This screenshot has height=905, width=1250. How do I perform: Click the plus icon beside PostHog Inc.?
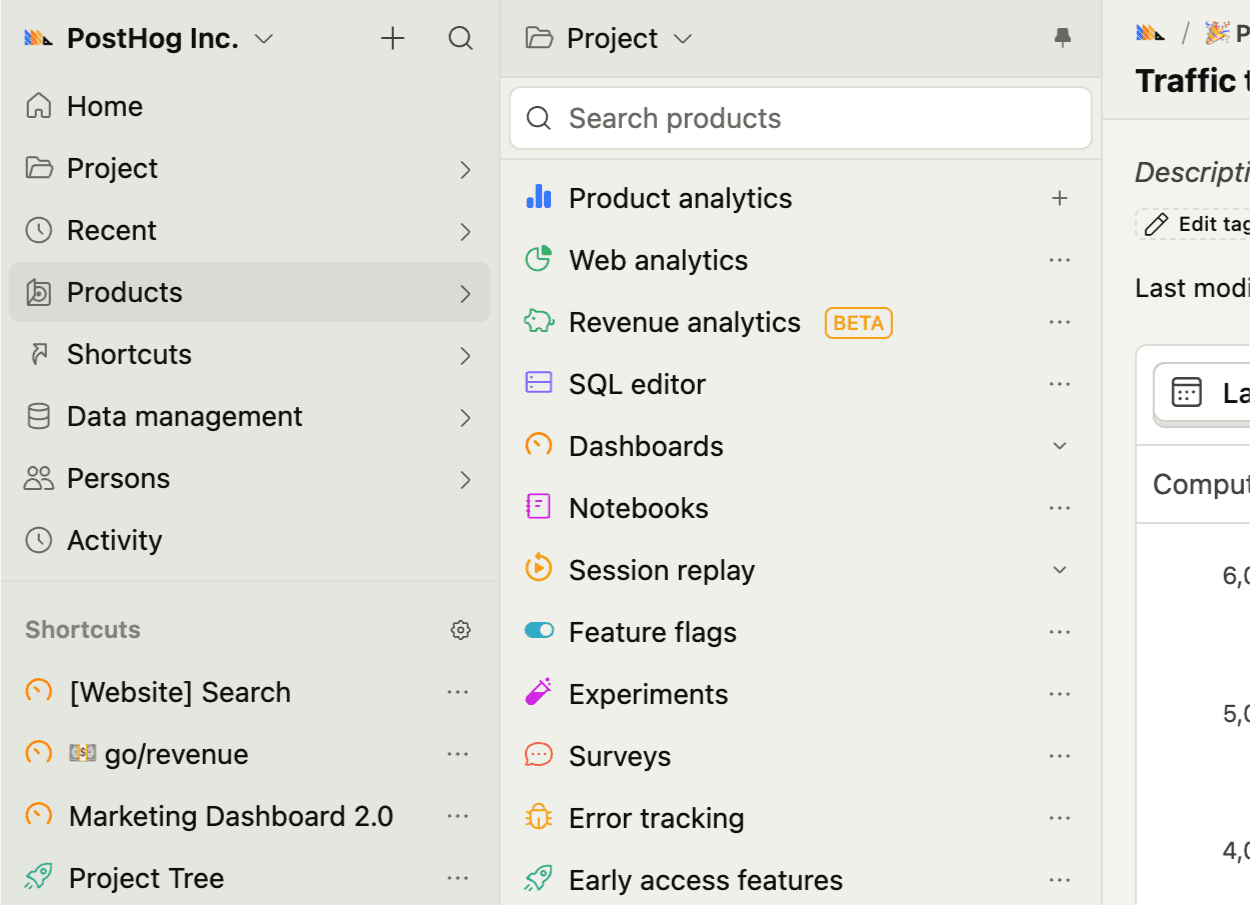[393, 39]
